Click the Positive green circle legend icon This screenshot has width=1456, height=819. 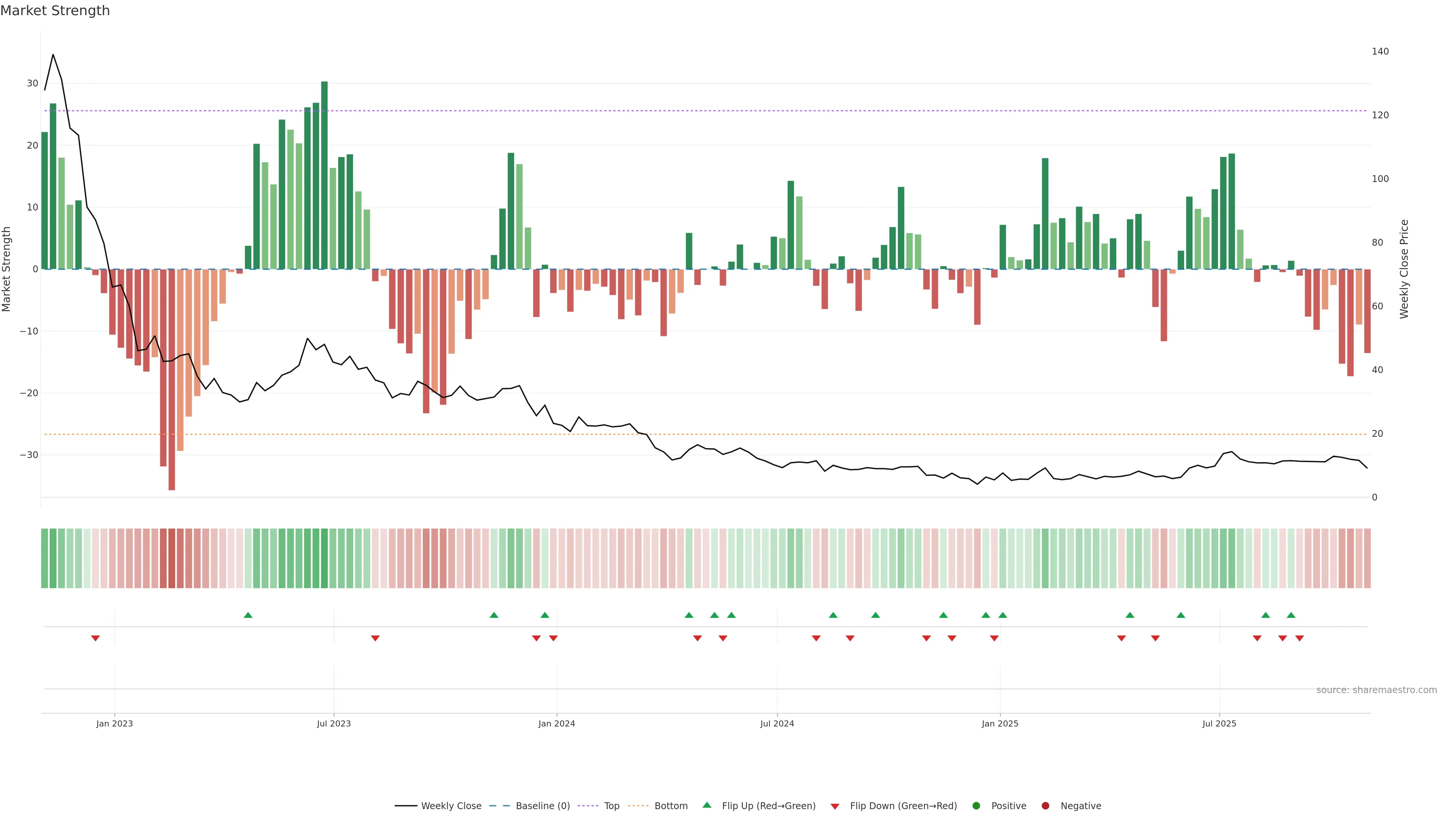coord(976,806)
